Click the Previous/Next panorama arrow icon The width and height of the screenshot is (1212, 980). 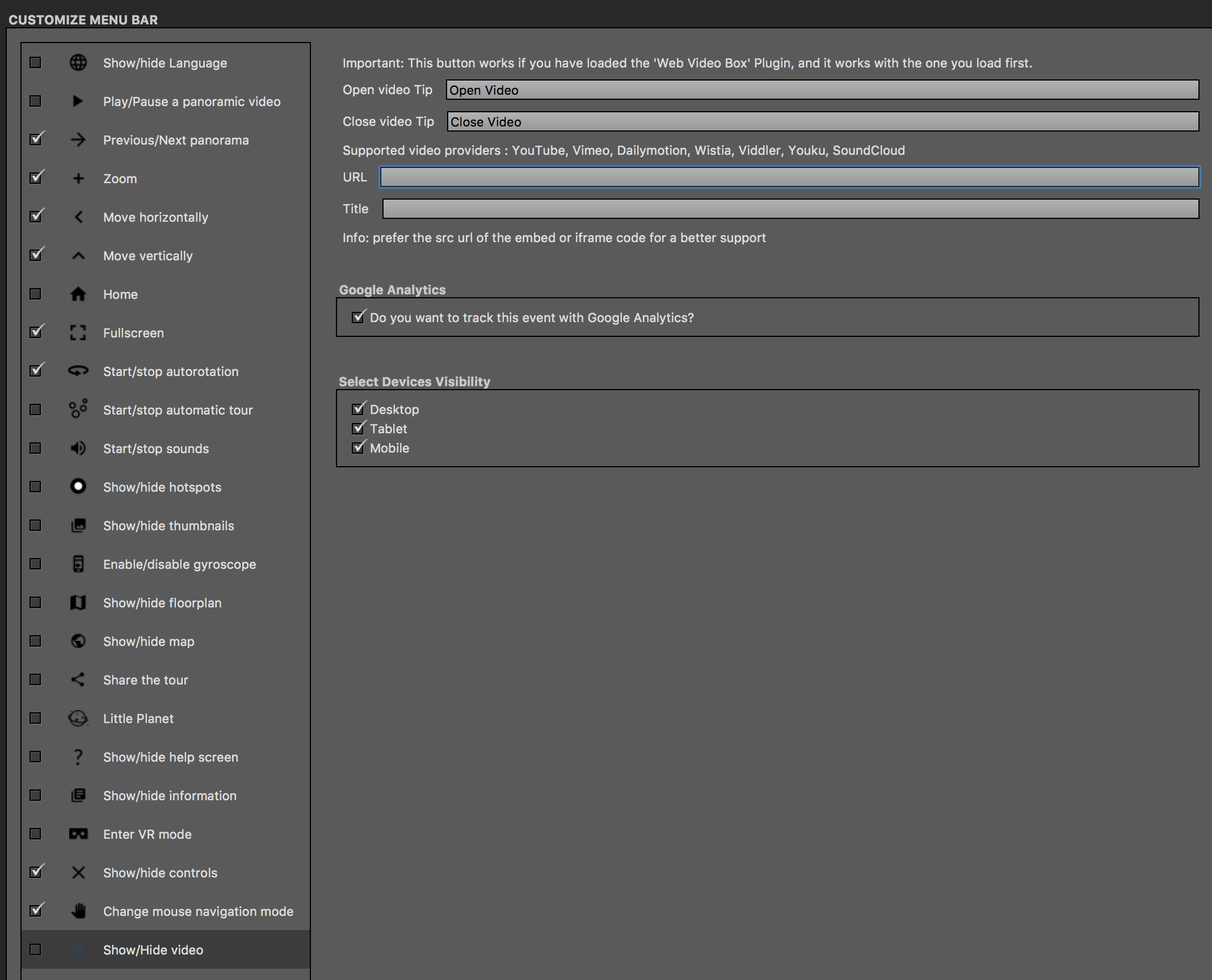78,139
